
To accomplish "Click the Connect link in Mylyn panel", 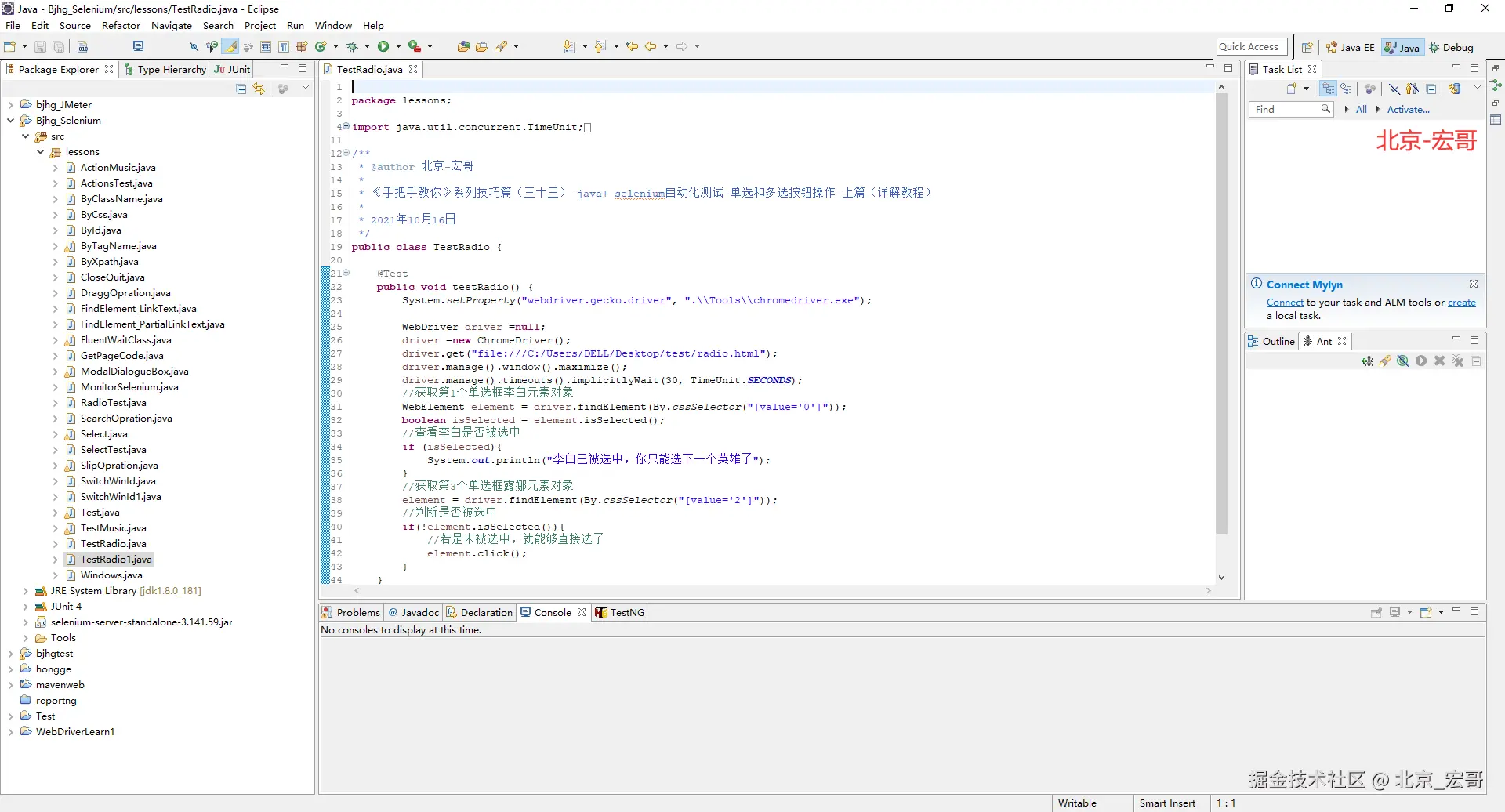I will click(x=1285, y=303).
